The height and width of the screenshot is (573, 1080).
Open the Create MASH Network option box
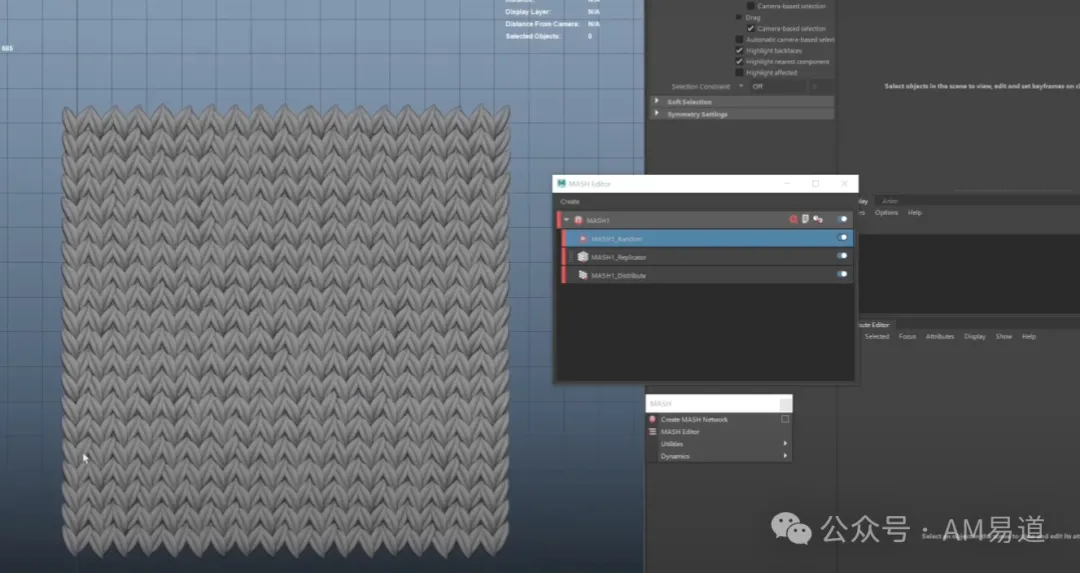pyautogui.click(x=785, y=419)
